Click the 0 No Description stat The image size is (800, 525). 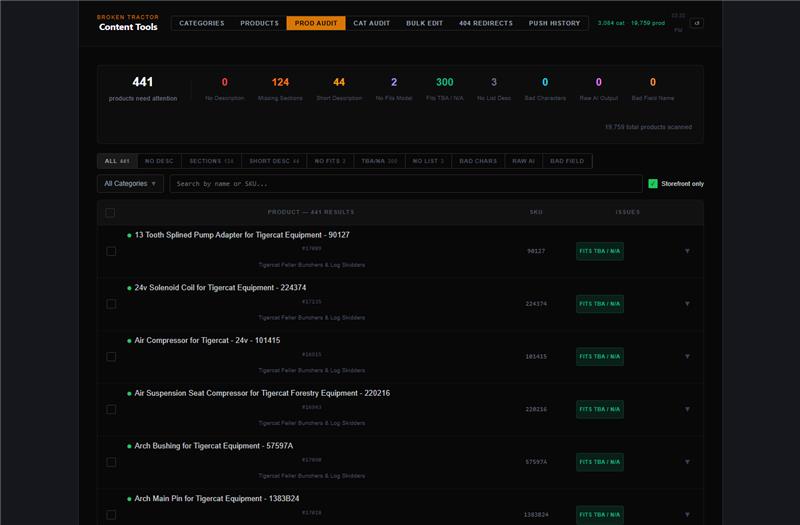pos(224,88)
